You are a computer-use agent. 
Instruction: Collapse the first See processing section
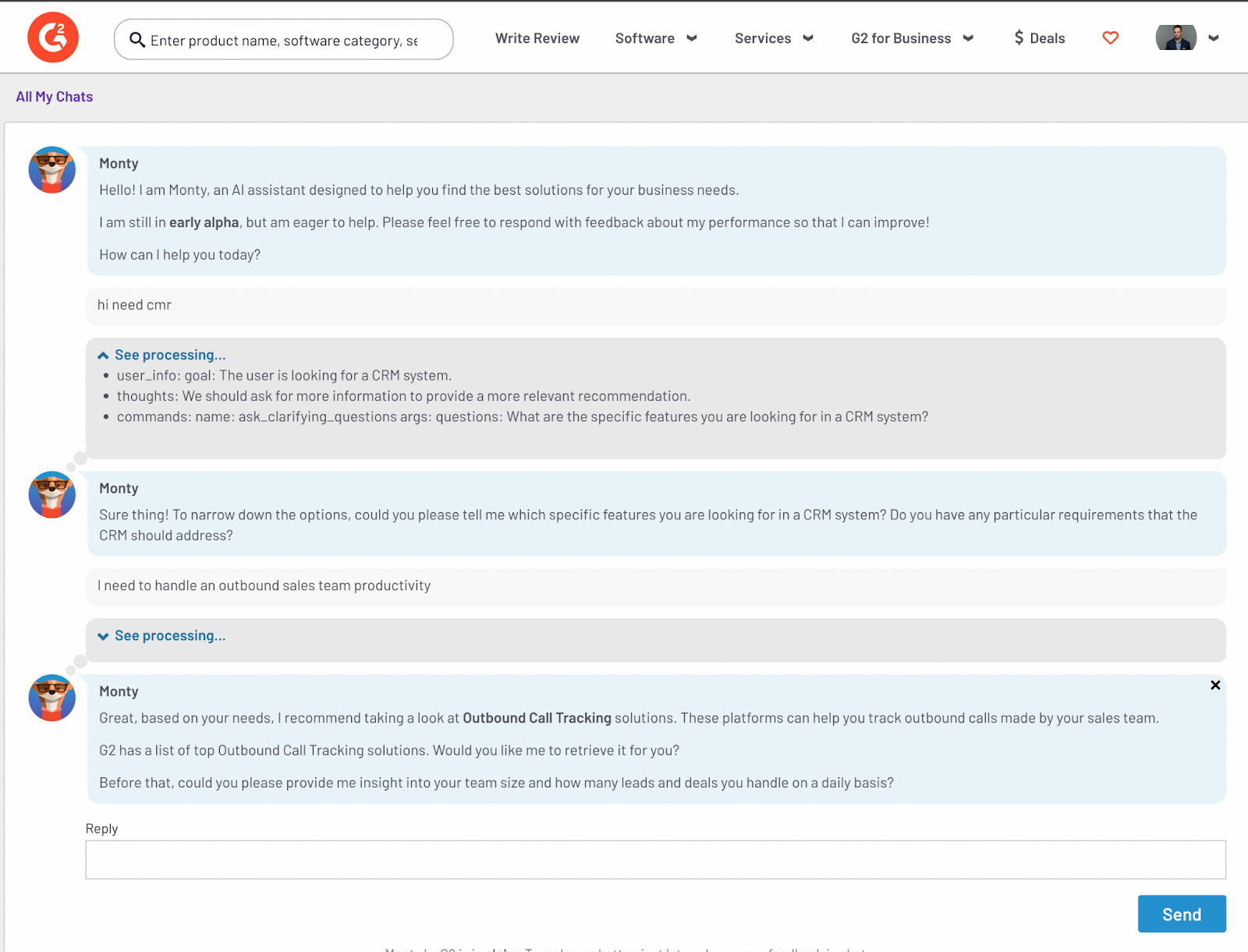103,356
